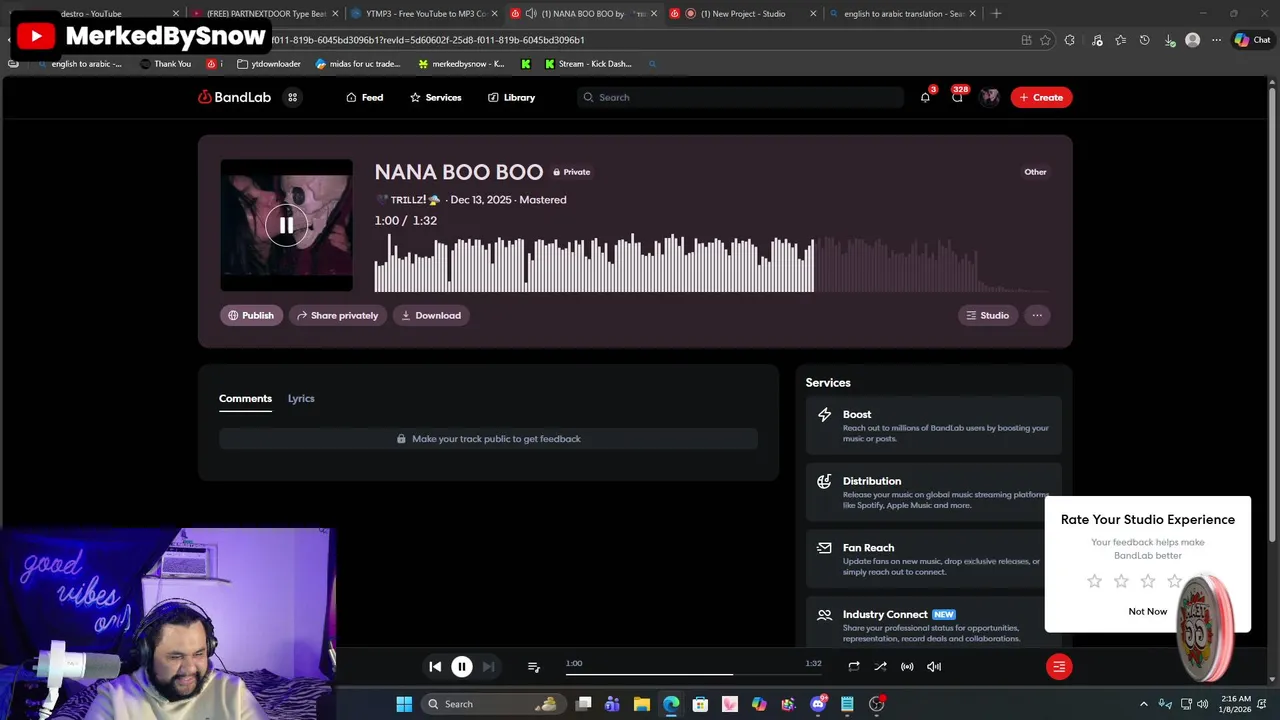
Task: Open the user profile avatar menu
Action: 989,97
